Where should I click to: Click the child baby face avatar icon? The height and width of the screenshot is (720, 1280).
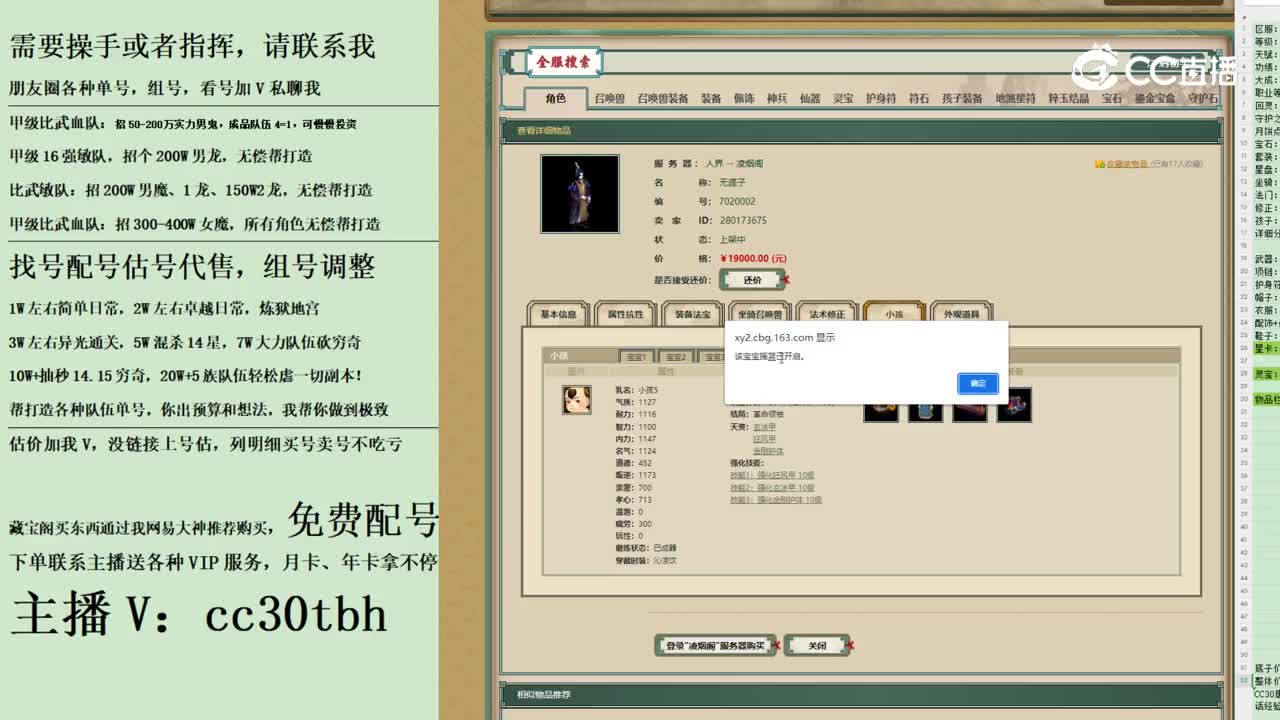click(x=576, y=400)
